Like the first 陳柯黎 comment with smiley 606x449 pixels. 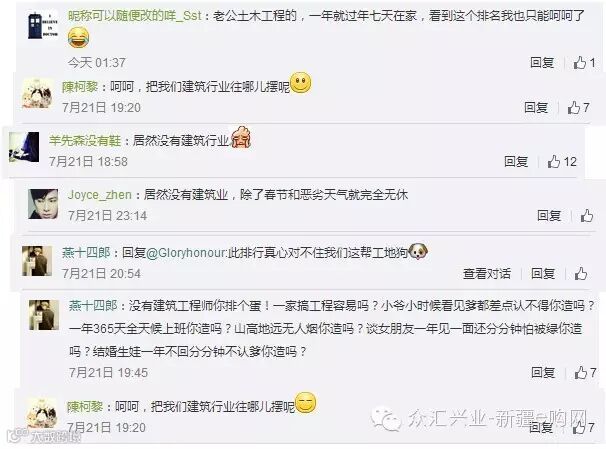[x=578, y=107]
